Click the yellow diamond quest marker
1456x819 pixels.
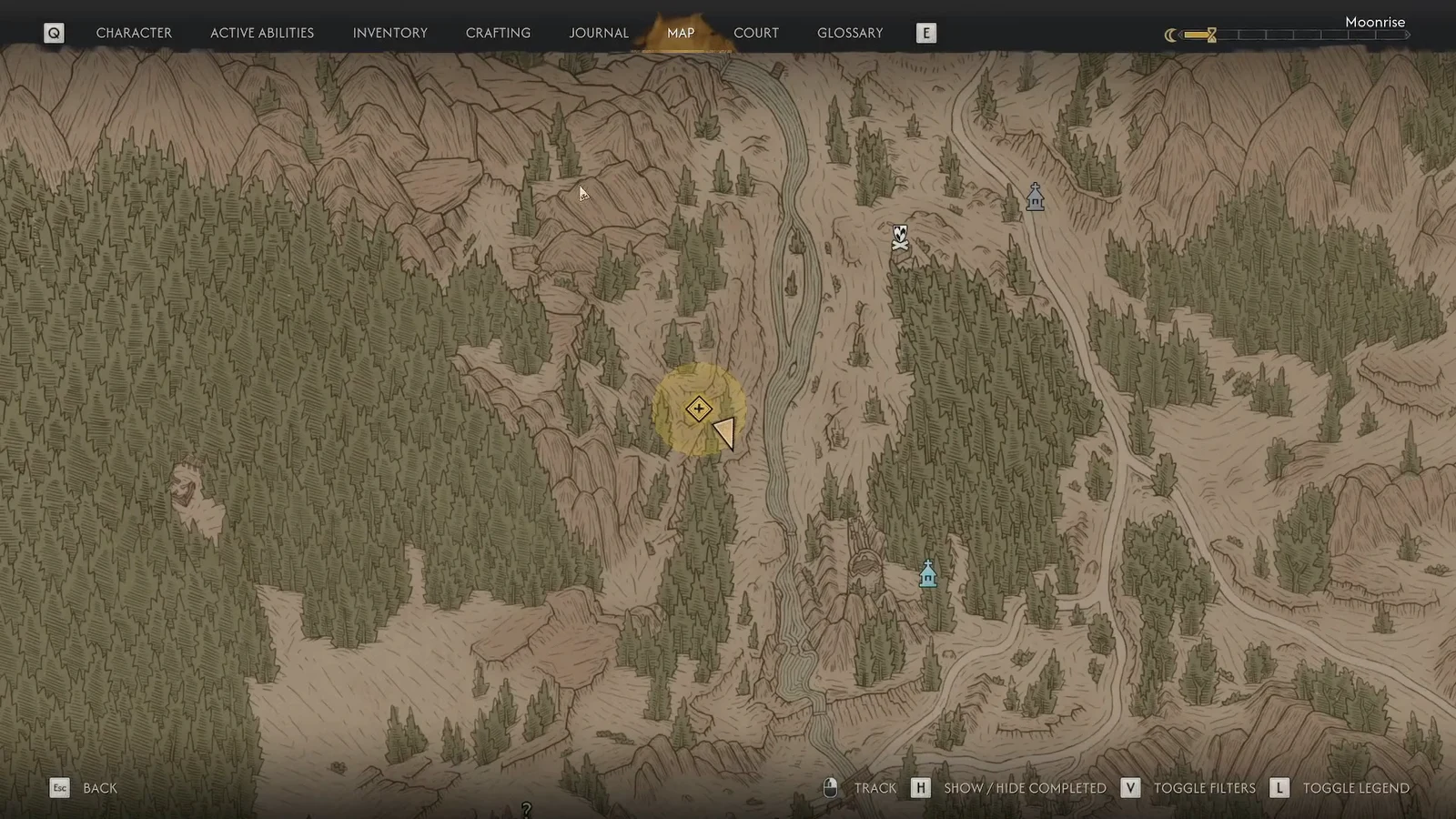click(699, 409)
